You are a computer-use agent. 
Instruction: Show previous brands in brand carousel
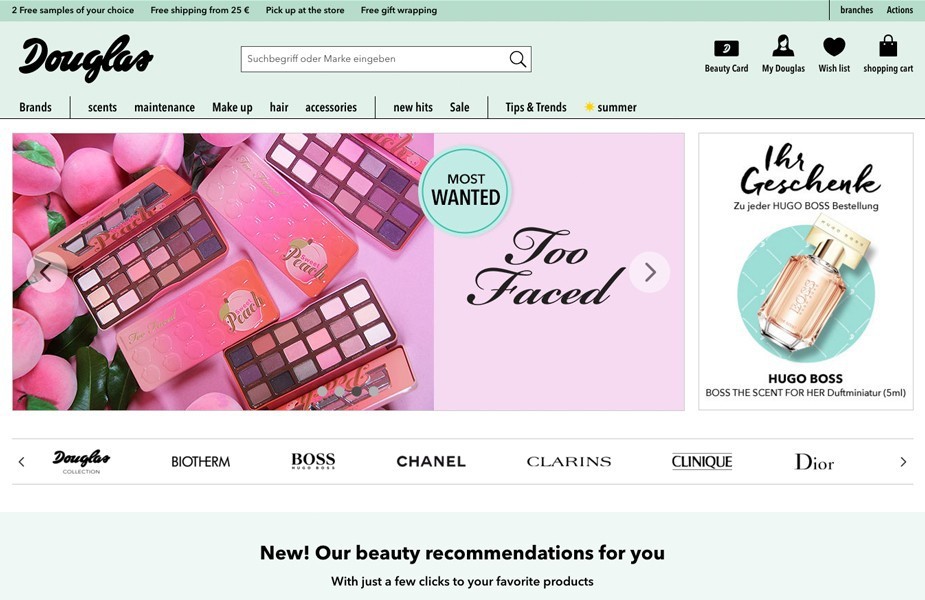coord(22,462)
